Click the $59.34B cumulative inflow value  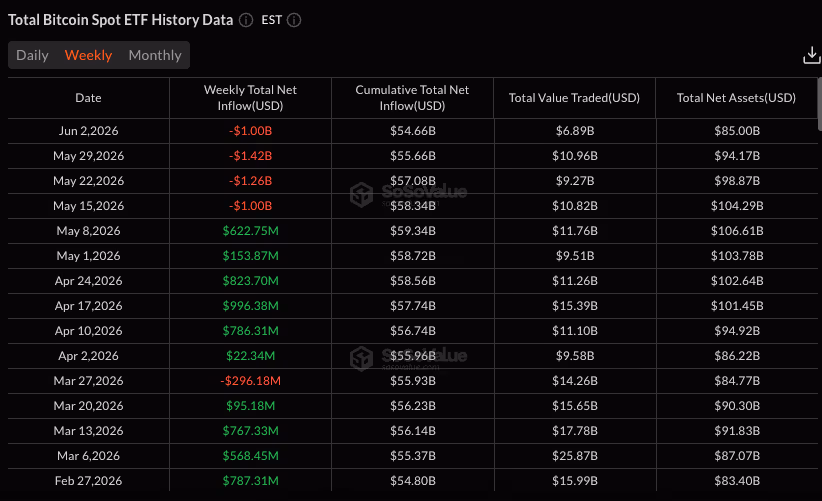[x=413, y=231]
